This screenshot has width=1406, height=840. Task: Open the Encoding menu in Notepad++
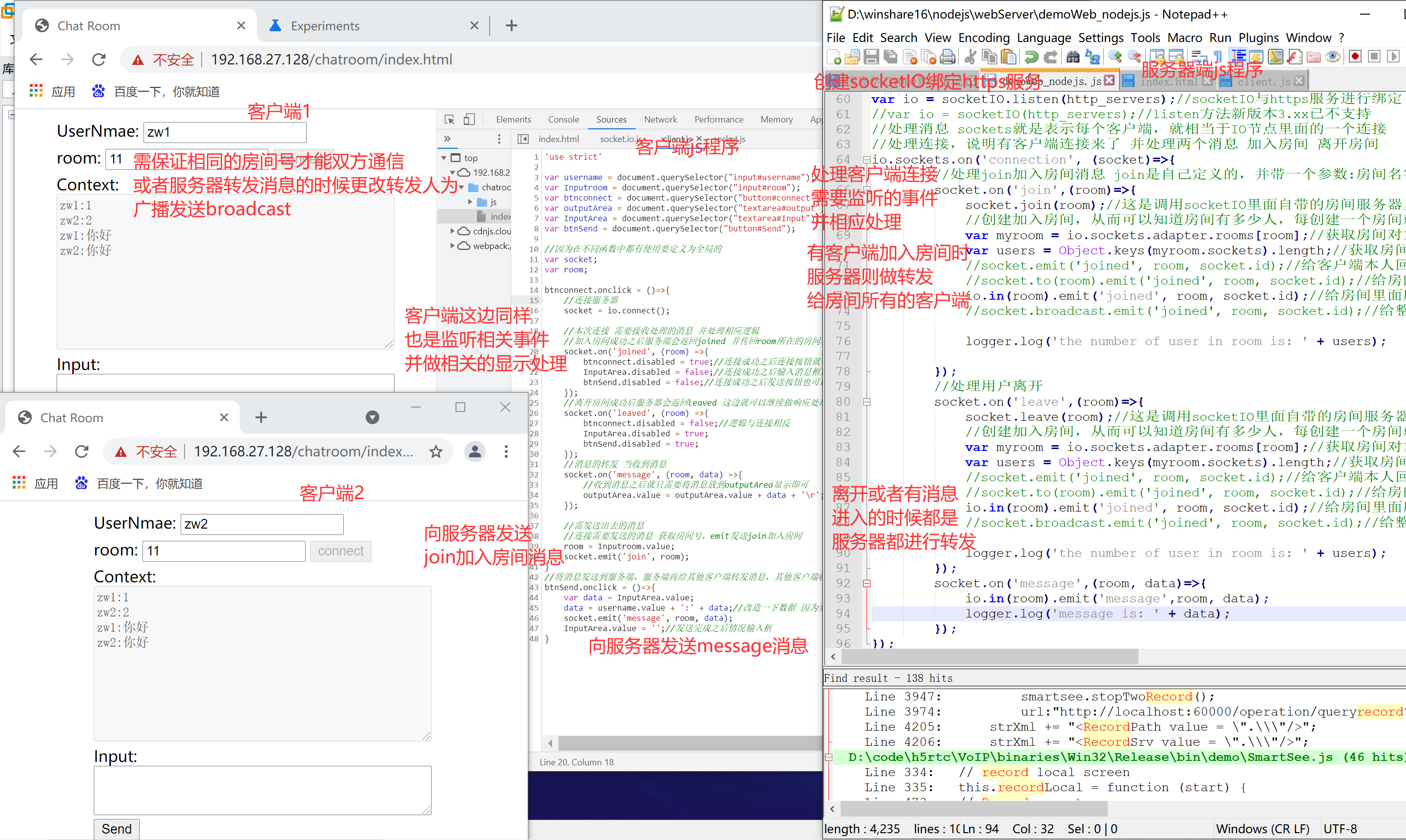(983, 38)
